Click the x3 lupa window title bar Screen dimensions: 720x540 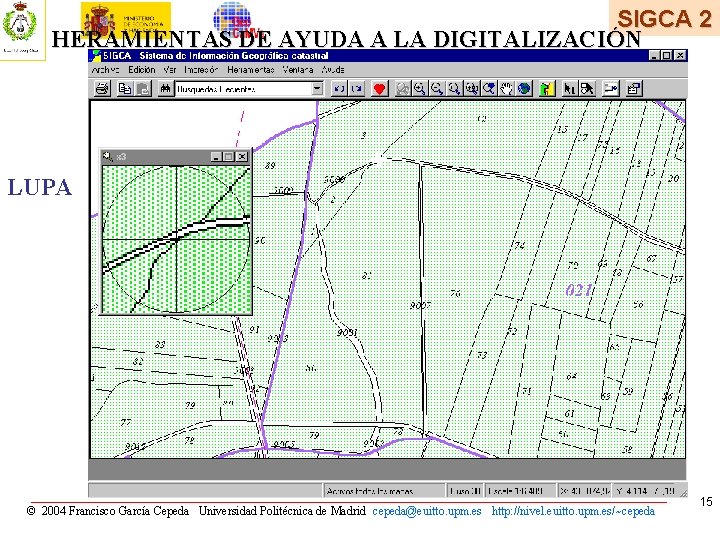tap(176, 157)
